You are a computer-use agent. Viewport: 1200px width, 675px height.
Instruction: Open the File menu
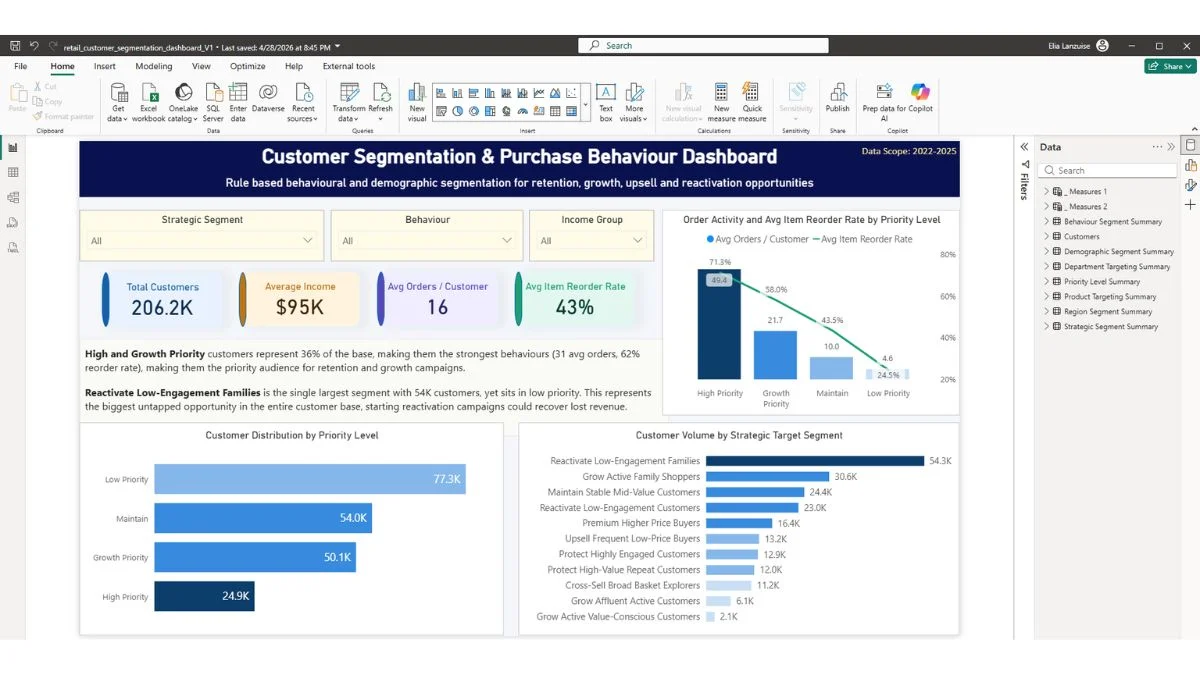[x=20, y=66]
